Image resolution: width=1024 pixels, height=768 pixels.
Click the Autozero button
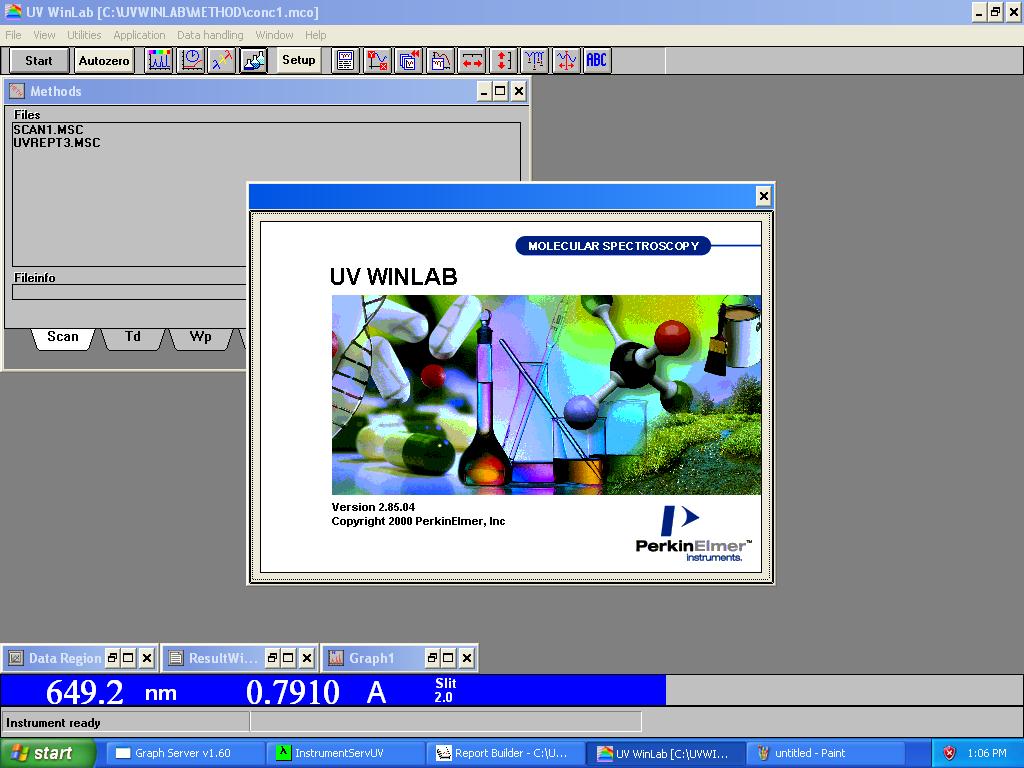pos(103,60)
